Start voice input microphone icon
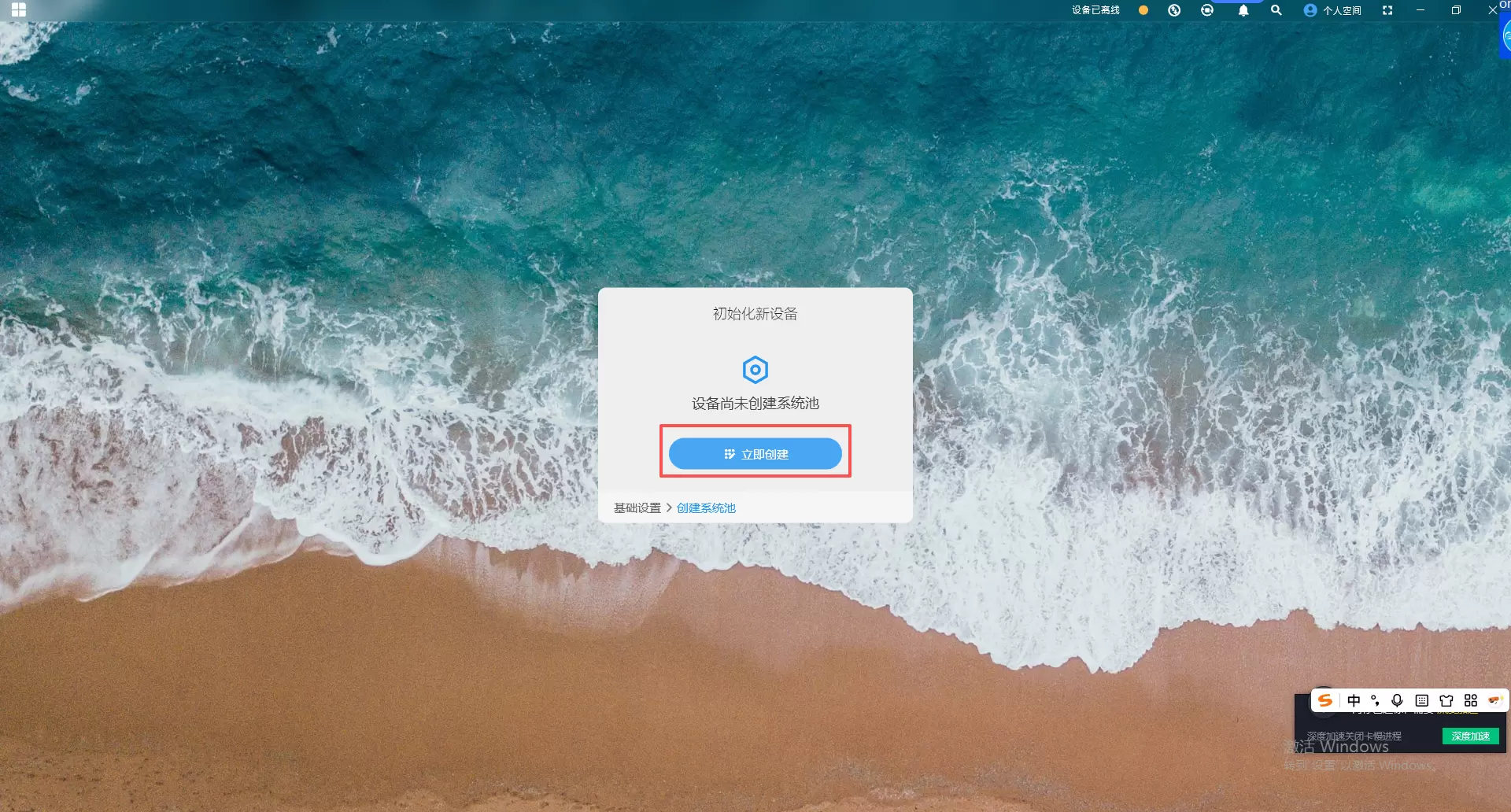Screen dimensions: 1511x812 point(1397,700)
